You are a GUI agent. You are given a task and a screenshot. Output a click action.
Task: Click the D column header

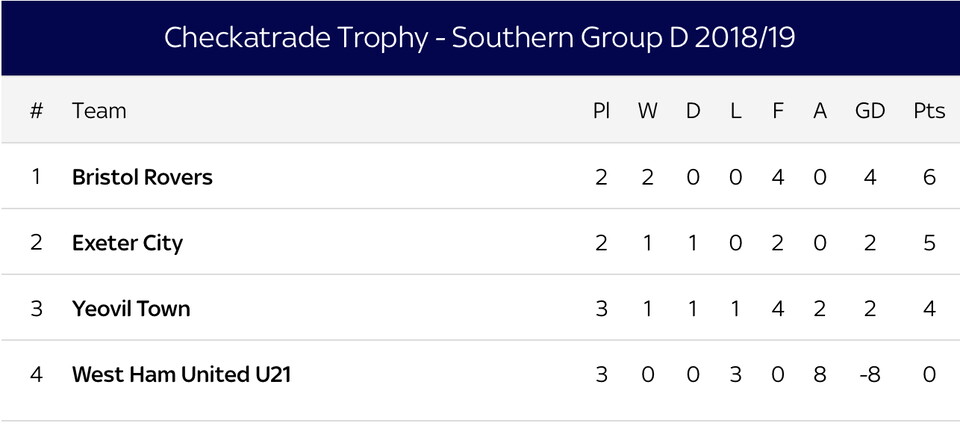click(x=693, y=110)
